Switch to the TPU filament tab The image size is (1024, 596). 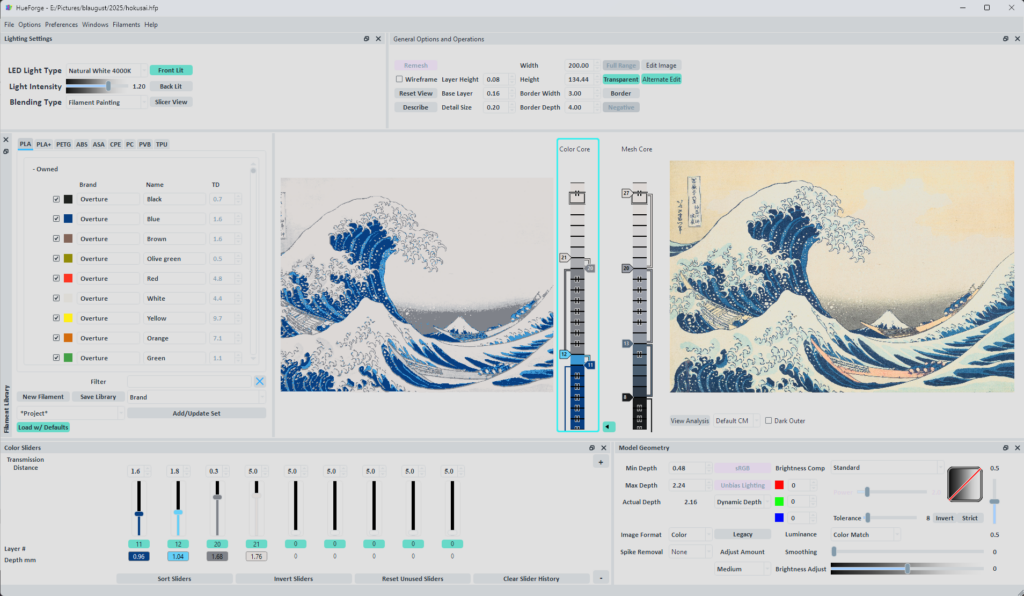161,144
